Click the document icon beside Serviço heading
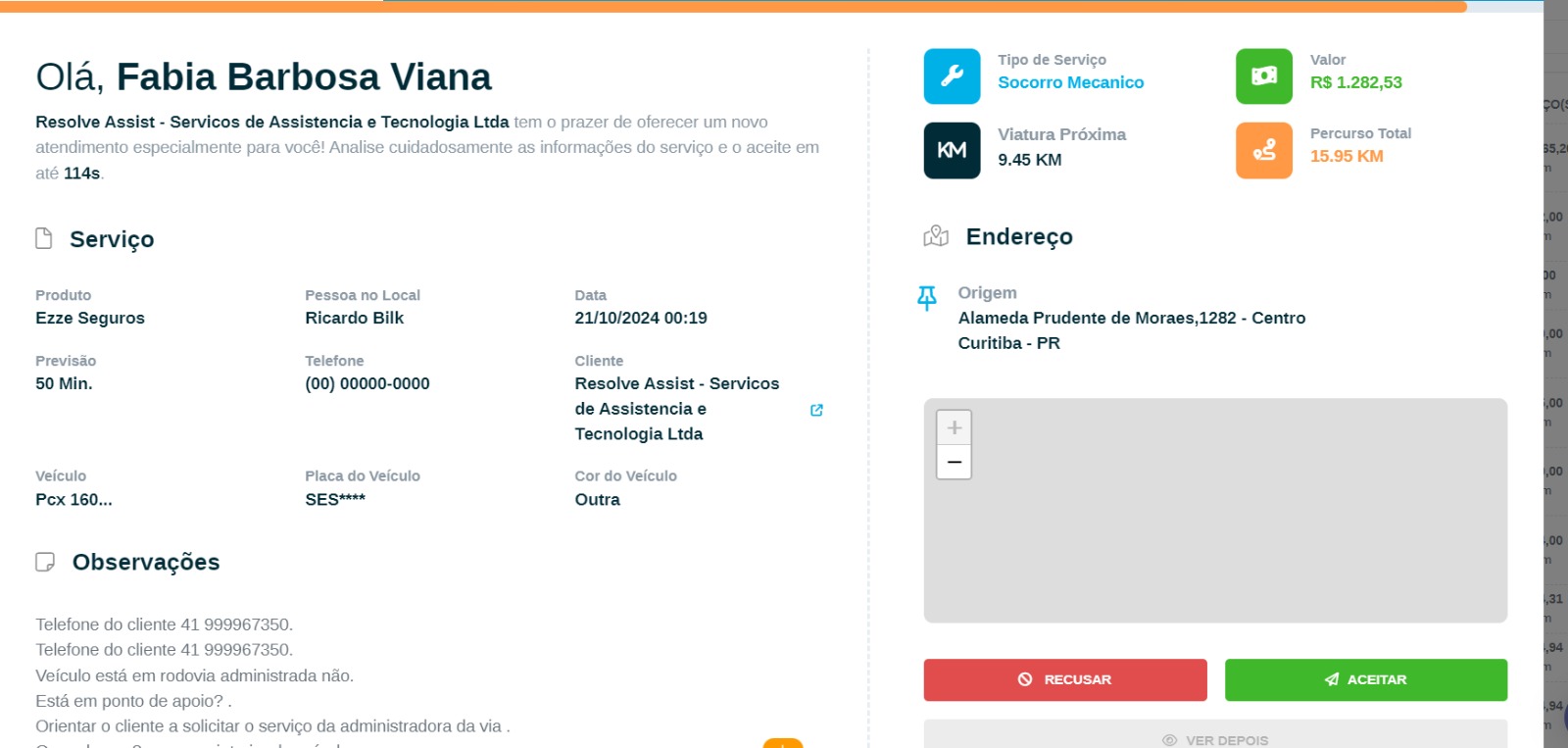 tap(44, 239)
